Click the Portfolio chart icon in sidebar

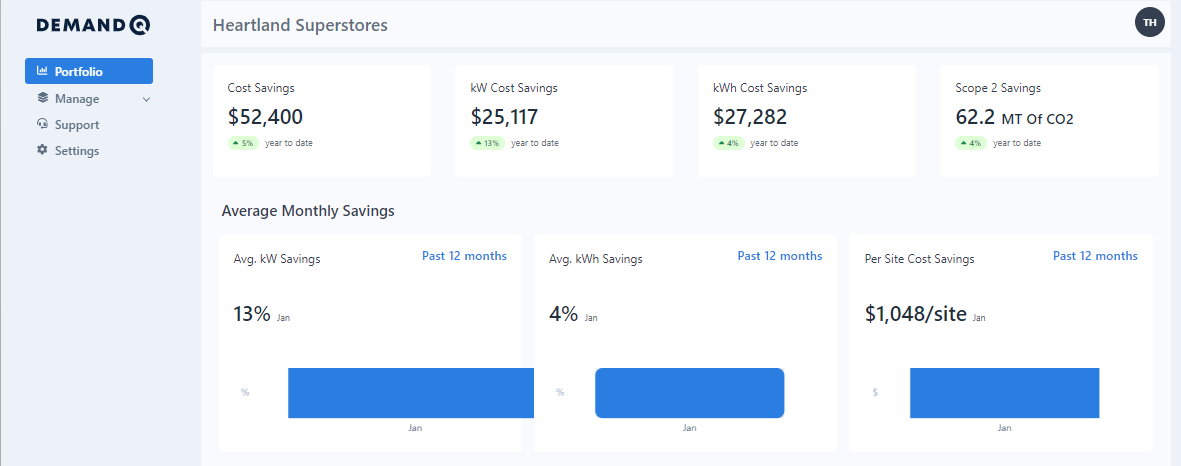point(42,71)
